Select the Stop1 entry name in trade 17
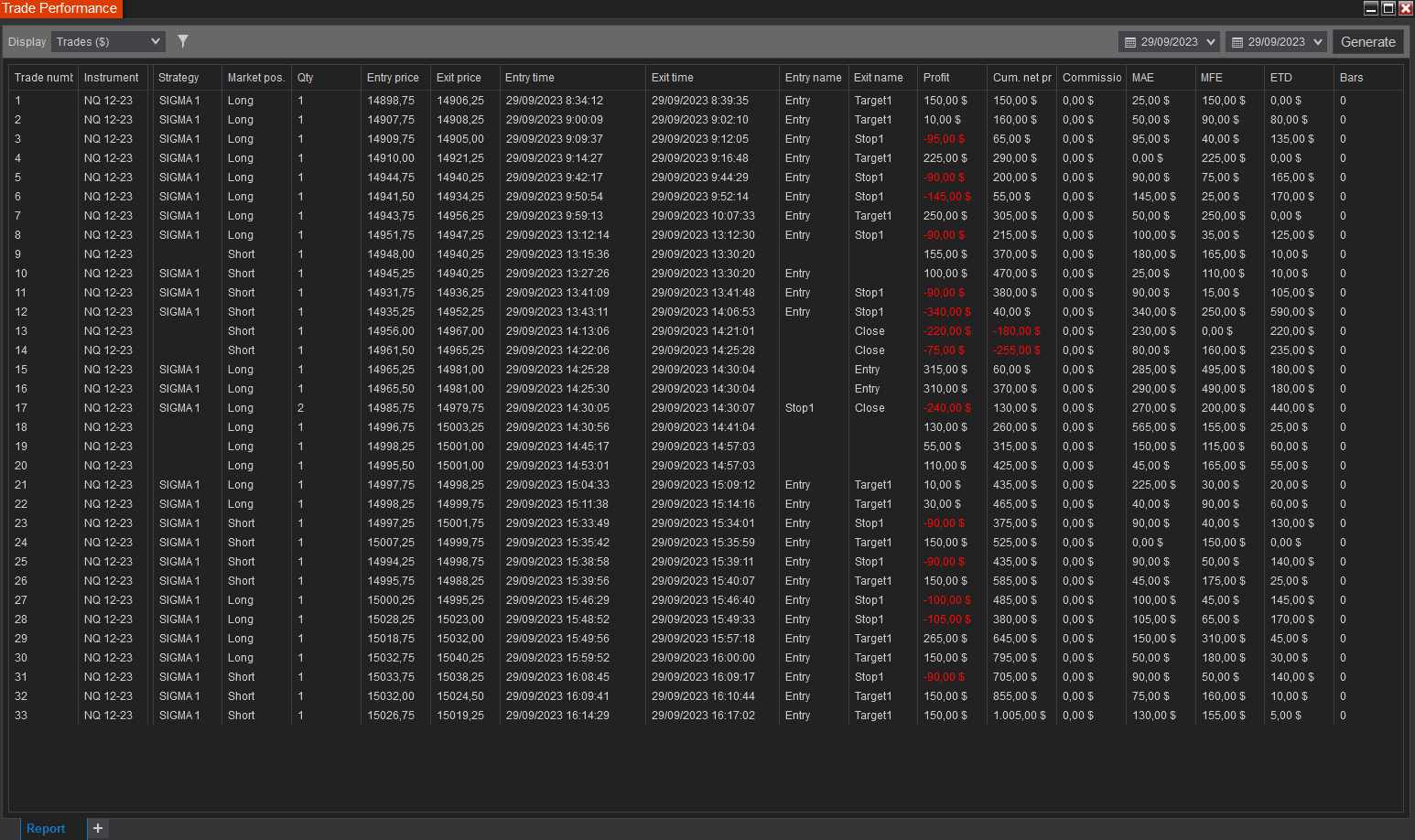1415x840 pixels. click(x=800, y=408)
